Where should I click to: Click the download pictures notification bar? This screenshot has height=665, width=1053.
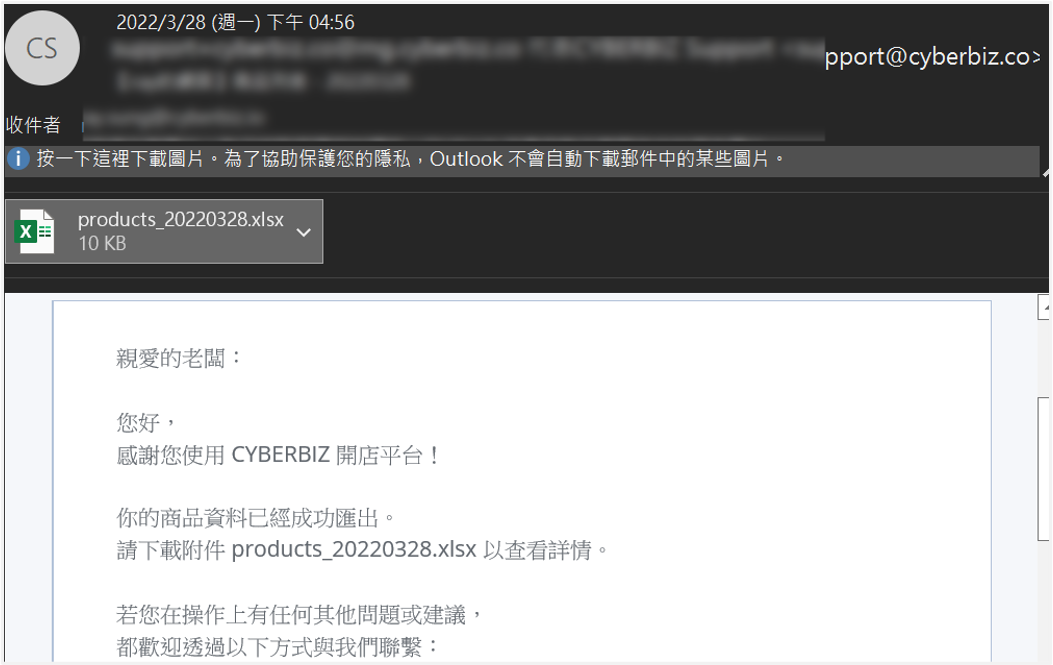tap(522, 160)
